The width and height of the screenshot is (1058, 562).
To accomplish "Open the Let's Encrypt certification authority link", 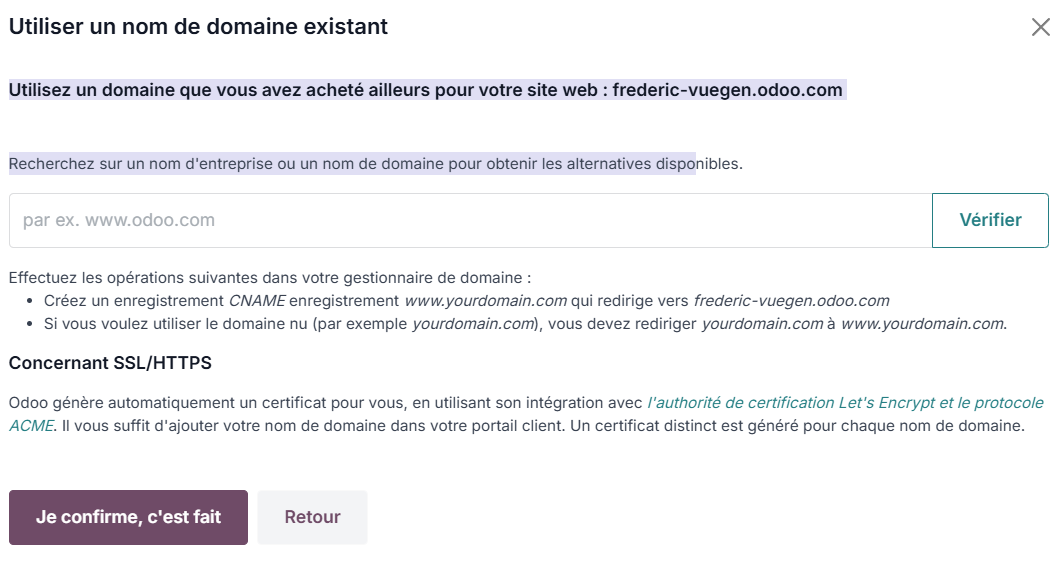I will pos(845,403).
